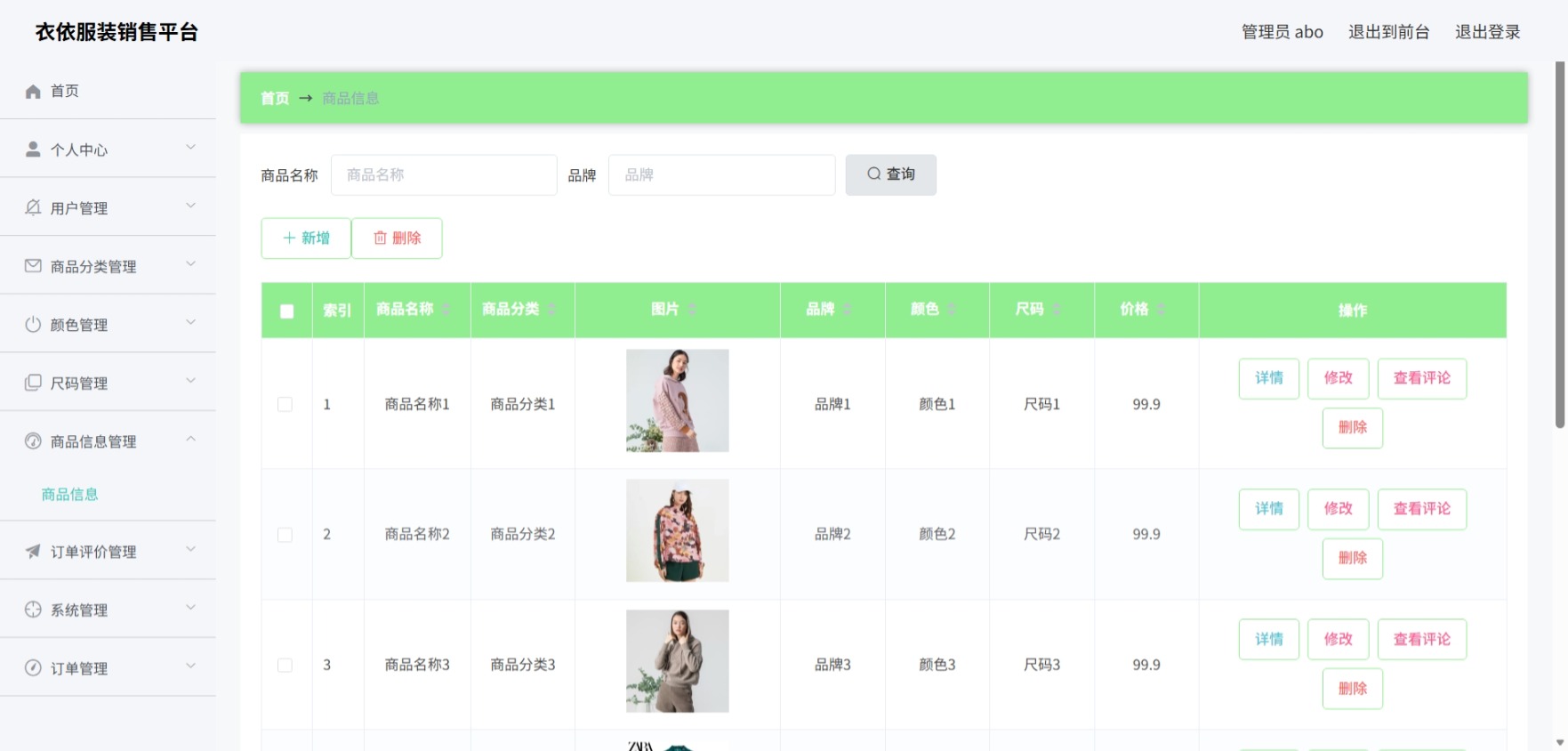This screenshot has width=1568, height=751.
Task: Click the 颜色3 cell
Action: [x=937, y=665]
